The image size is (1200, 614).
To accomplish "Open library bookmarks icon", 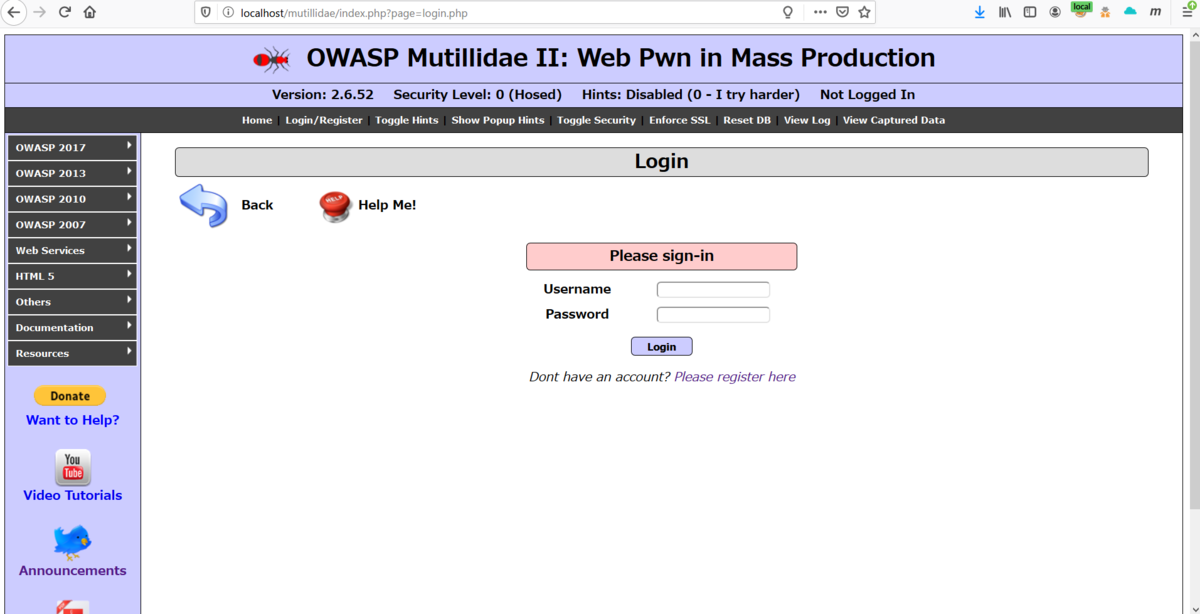I will pos(1005,12).
